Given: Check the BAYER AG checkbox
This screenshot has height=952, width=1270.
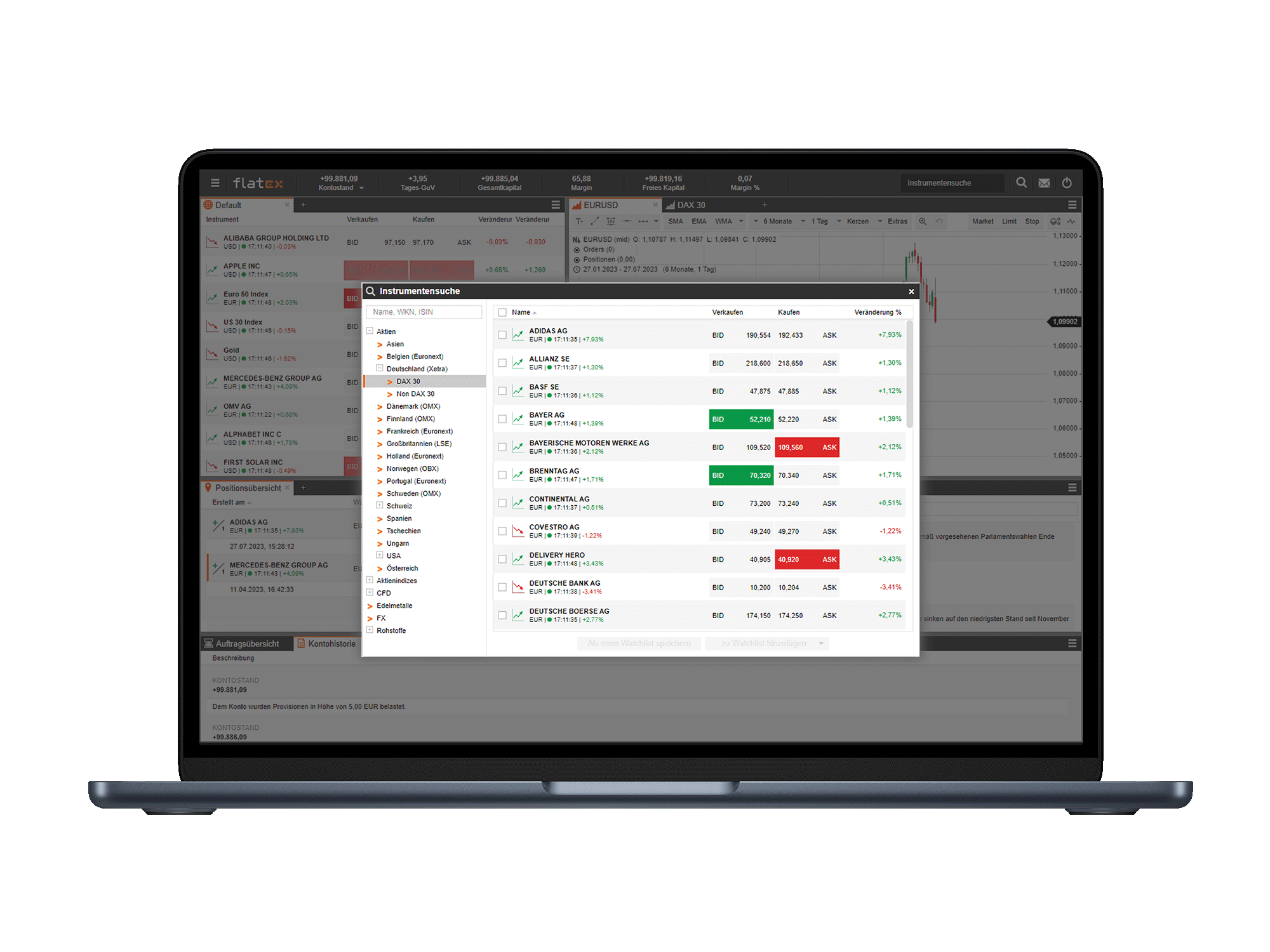Looking at the screenshot, I should pos(502,419).
